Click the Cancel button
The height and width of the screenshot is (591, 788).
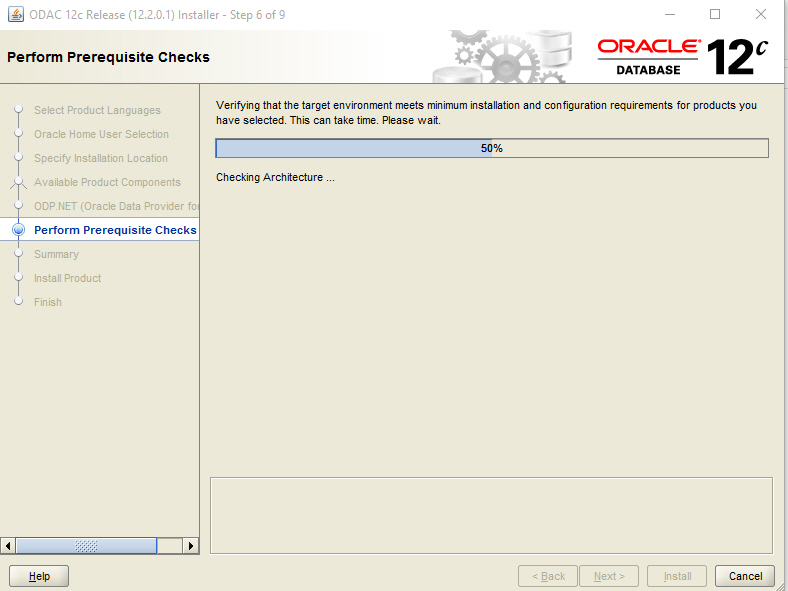(745, 576)
